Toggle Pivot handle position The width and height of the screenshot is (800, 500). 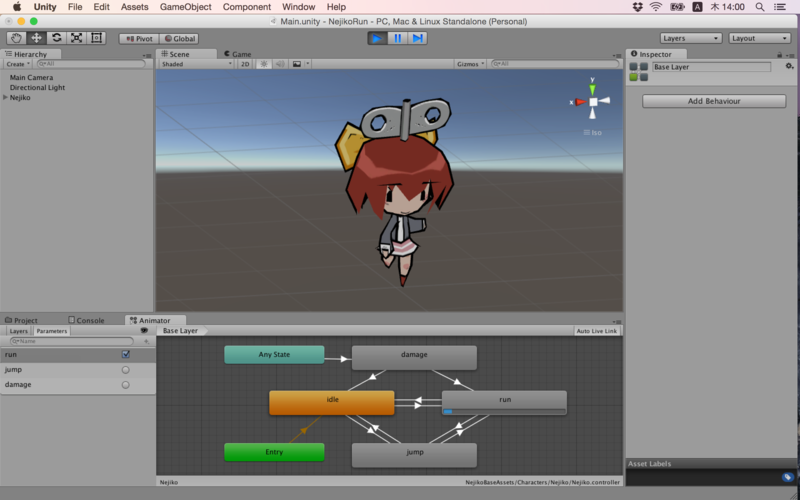139,39
